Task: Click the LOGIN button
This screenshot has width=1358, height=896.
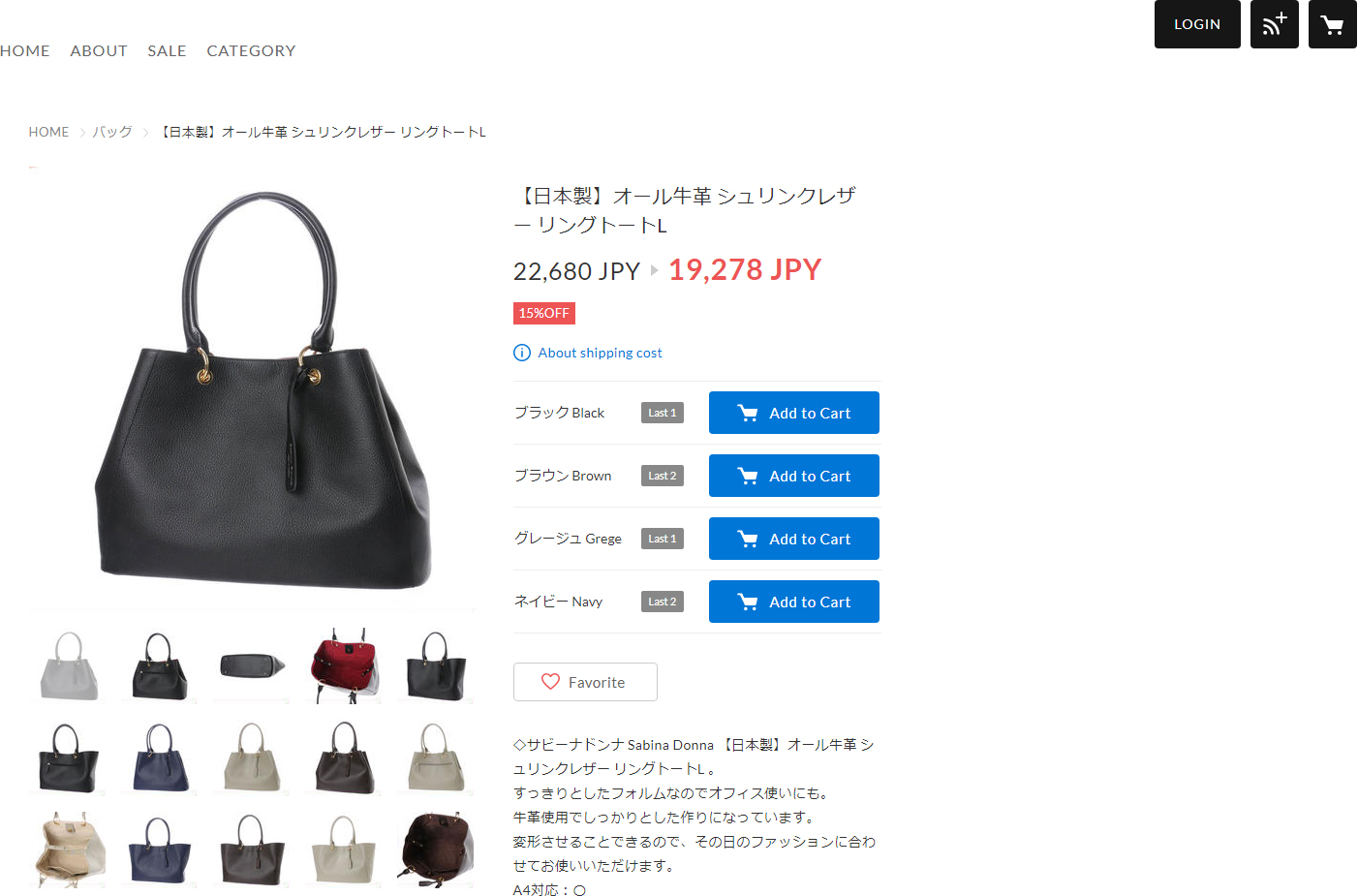Action: (x=1197, y=24)
